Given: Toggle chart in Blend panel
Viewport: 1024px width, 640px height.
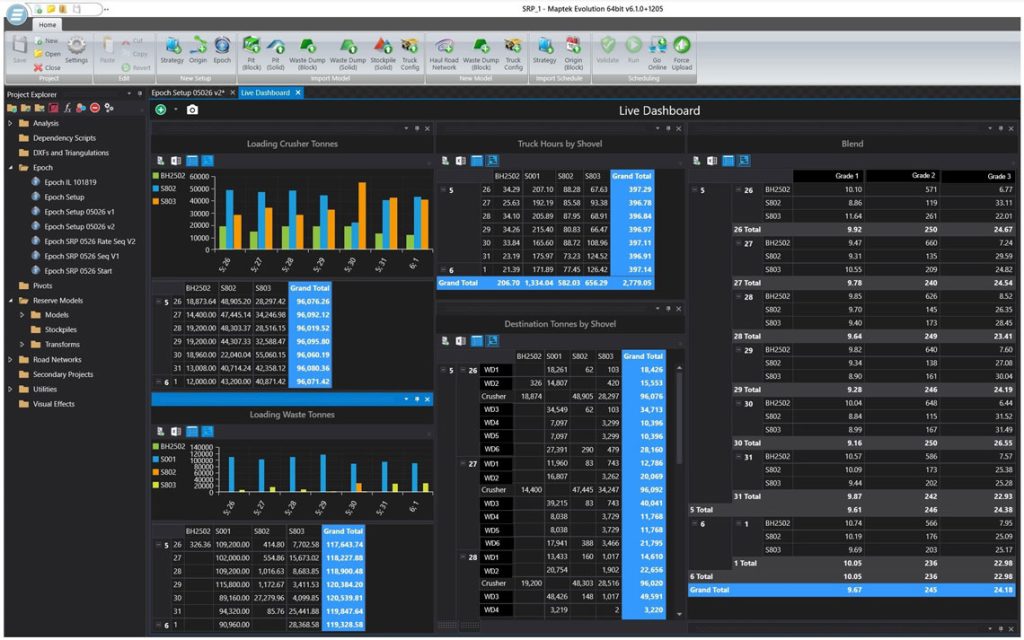Looking at the screenshot, I should 743,161.
